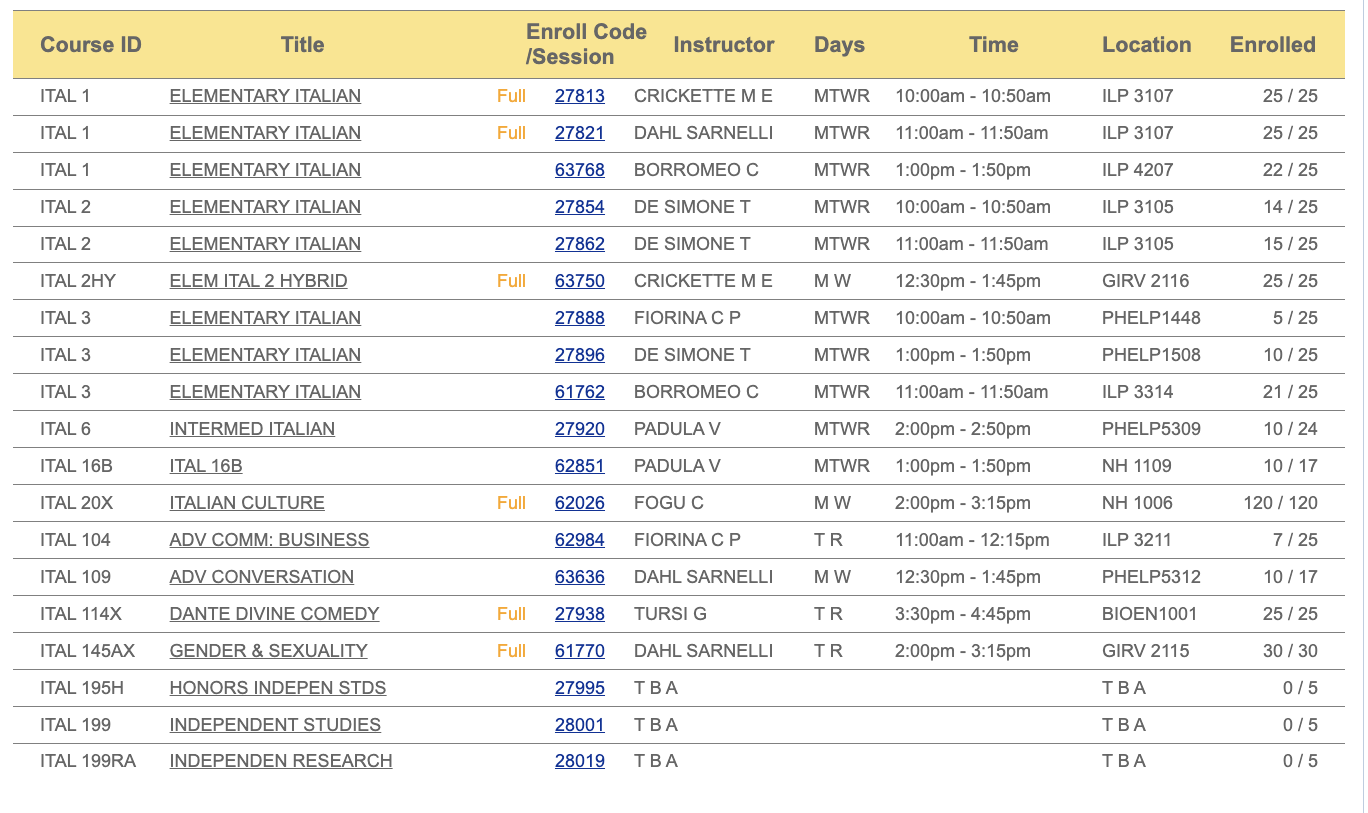Open ITALIAN CULTURE course title
This screenshot has width=1368, height=813.
(x=247, y=503)
